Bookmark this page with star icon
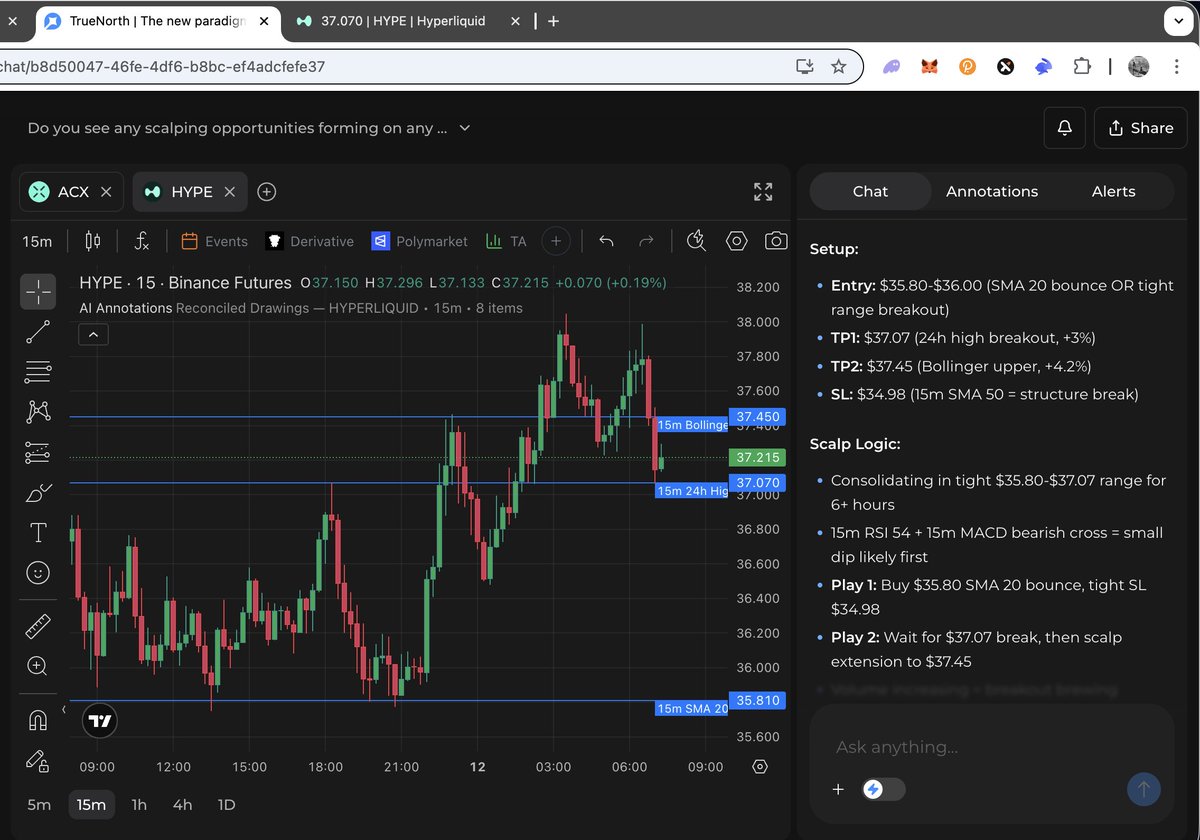Screen dimensions: 1200x840 click(838, 66)
